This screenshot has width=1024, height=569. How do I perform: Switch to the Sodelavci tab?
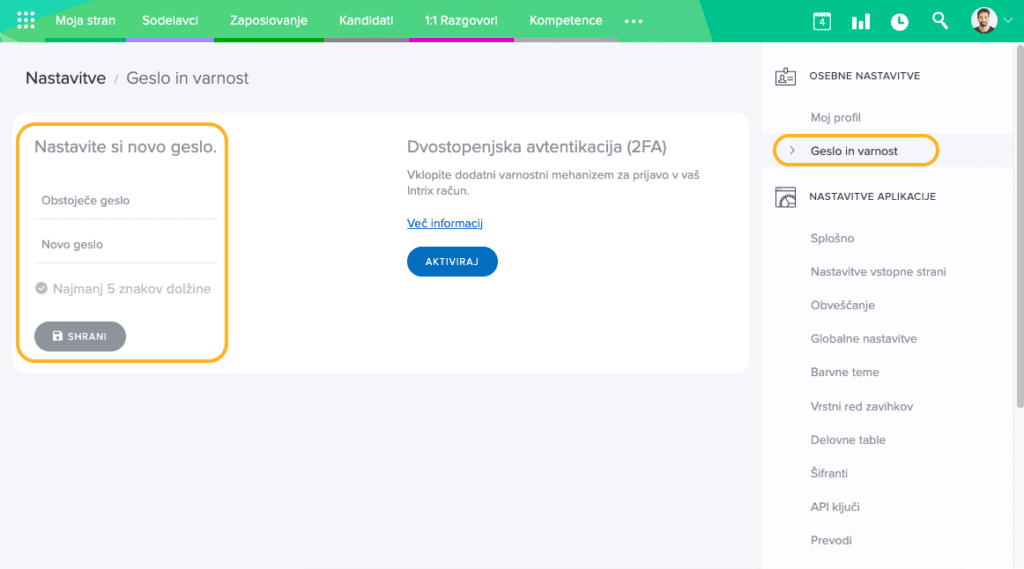tap(170, 21)
